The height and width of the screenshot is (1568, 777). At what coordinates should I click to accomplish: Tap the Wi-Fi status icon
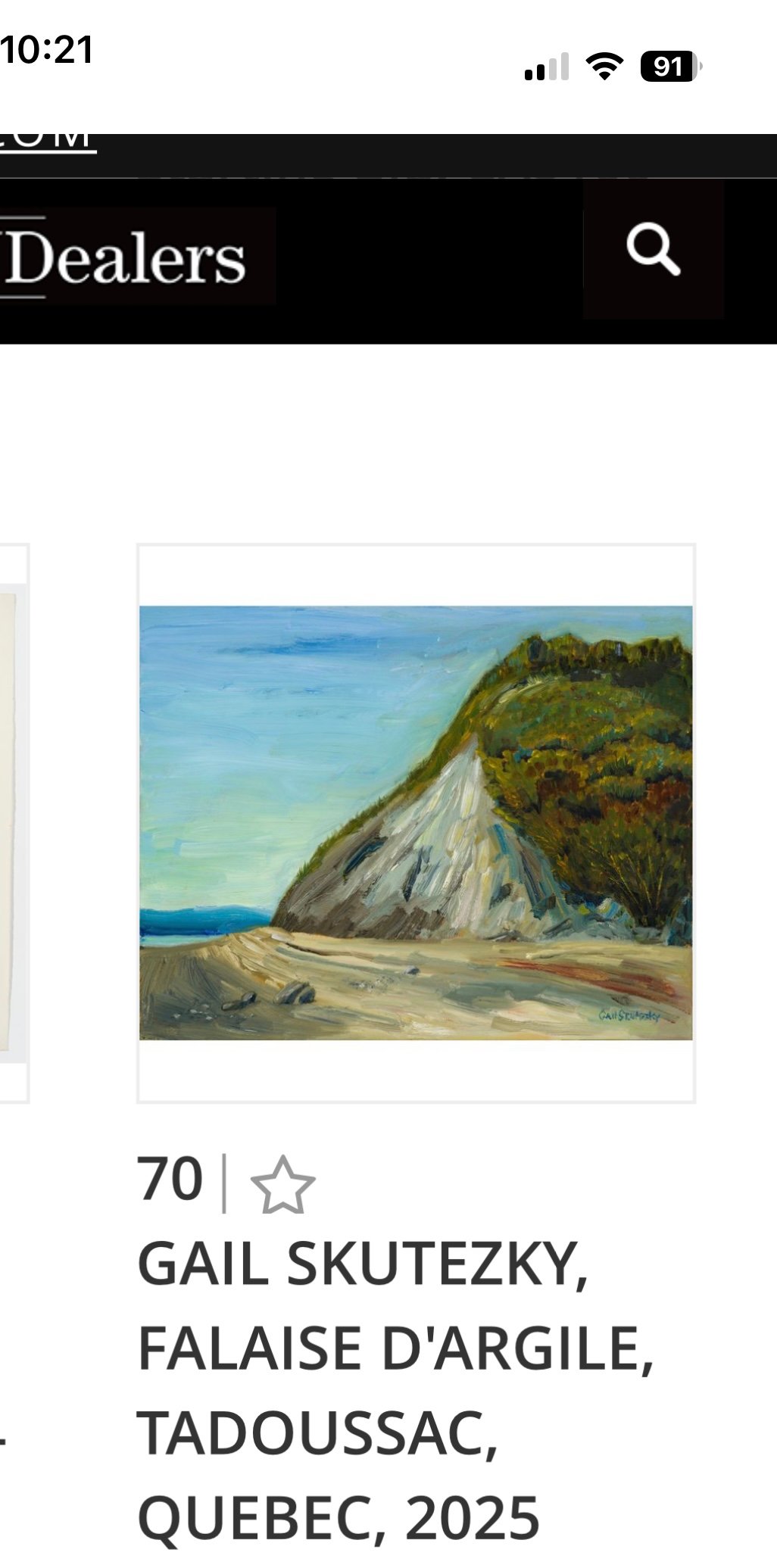tap(604, 67)
